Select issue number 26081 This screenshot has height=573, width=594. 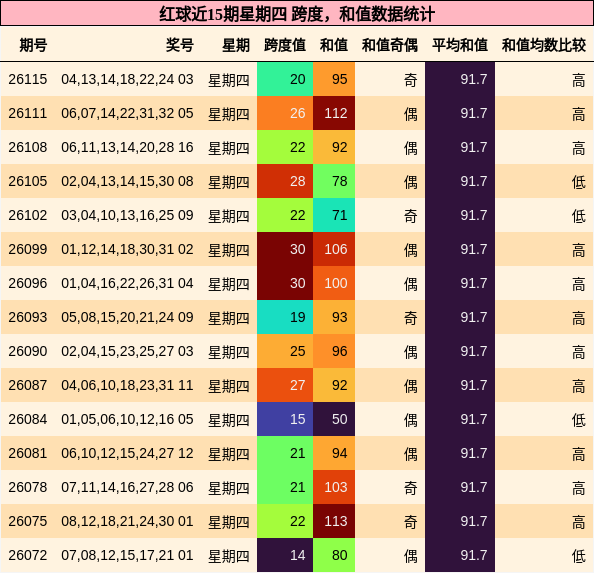point(28,453)
